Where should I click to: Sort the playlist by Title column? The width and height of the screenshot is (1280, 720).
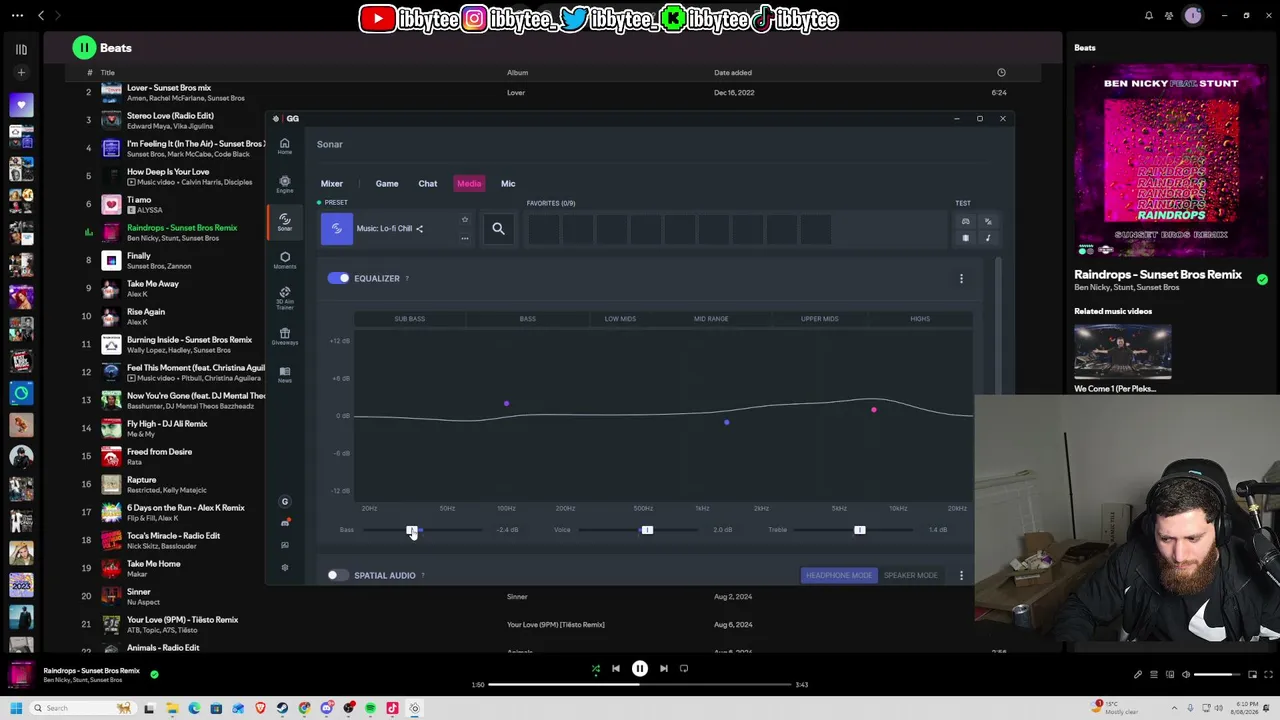108,72
